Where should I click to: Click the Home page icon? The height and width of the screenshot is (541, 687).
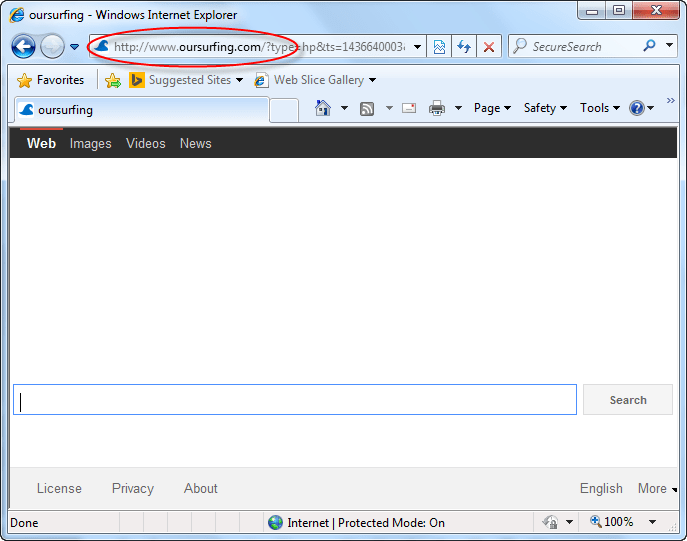pyautogui.click(x=323, y=108)
